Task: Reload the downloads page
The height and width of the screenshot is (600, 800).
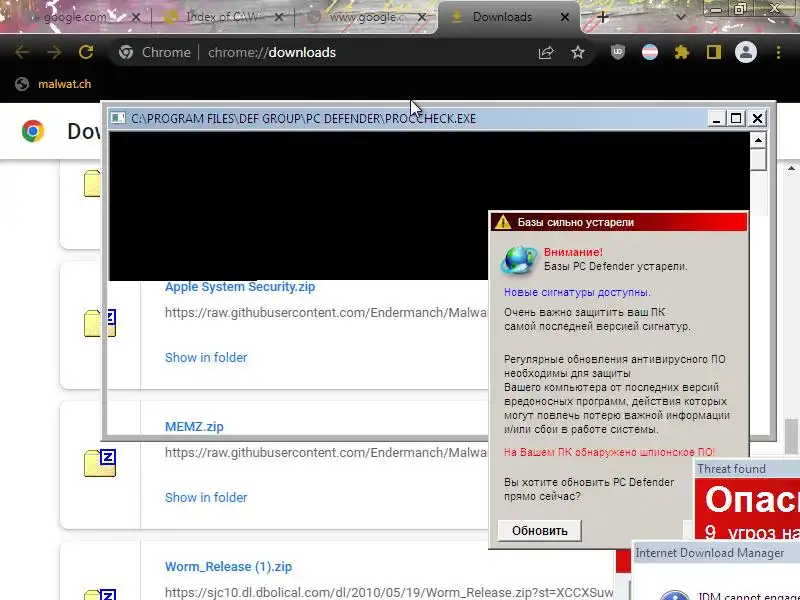Action: click(x=86, y=52)
